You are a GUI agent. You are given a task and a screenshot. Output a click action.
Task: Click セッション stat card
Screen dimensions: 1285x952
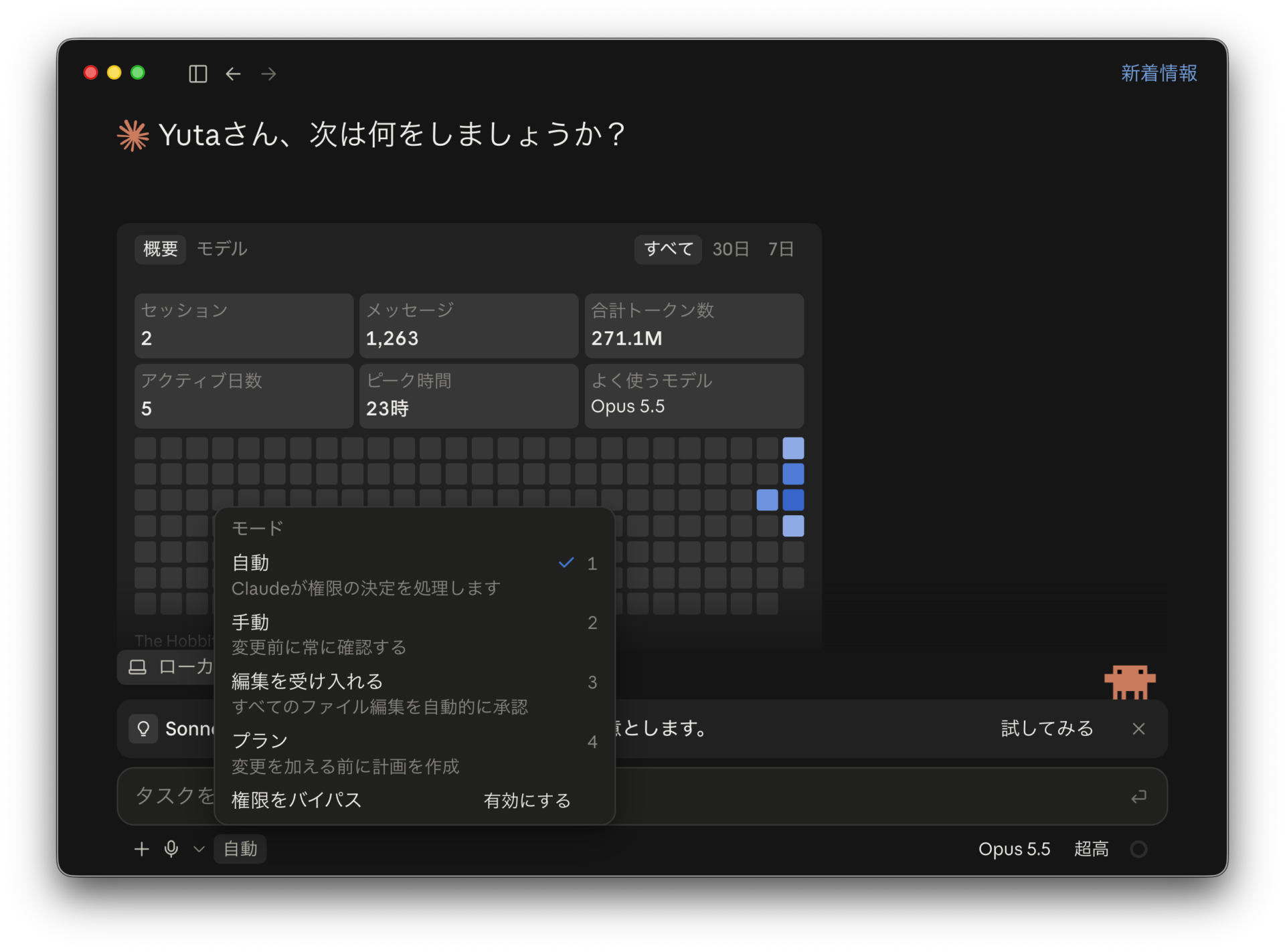tap(244, 325)
